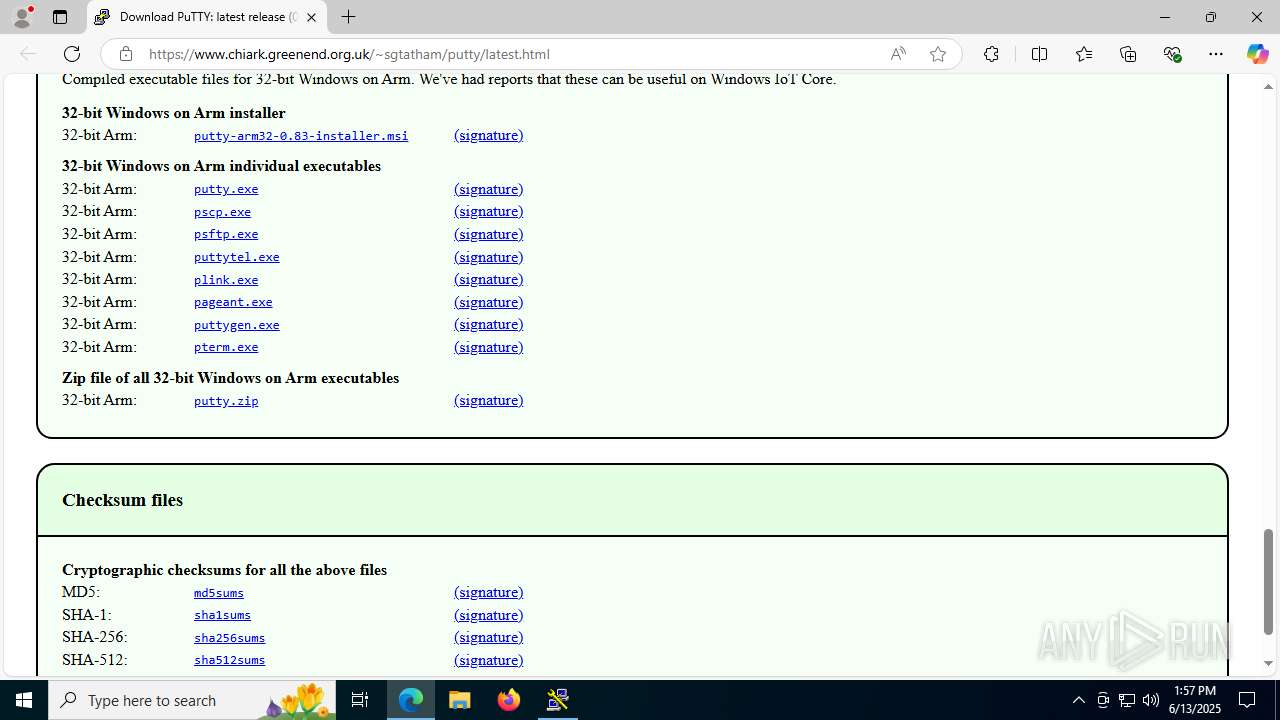The image size is (1280, 720).
Task: Refresh the current page
Action: pyautogui.click(x=72, y=54)
